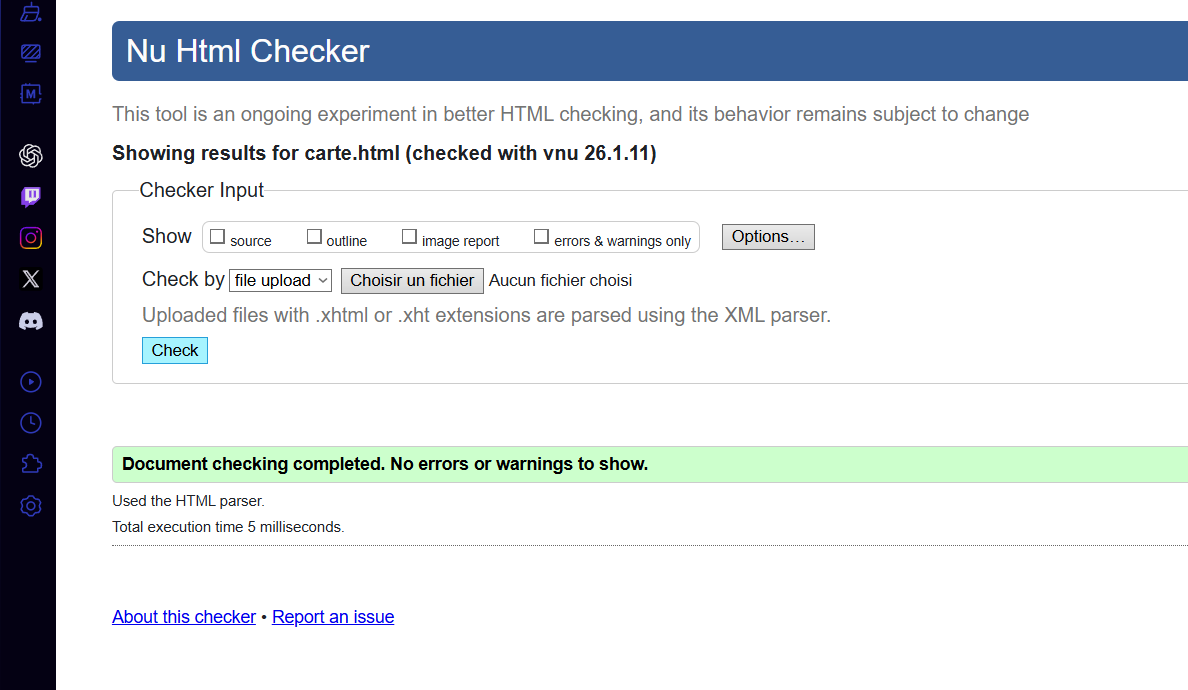Open Twitch in the sidebar

(x=31, y=197)
